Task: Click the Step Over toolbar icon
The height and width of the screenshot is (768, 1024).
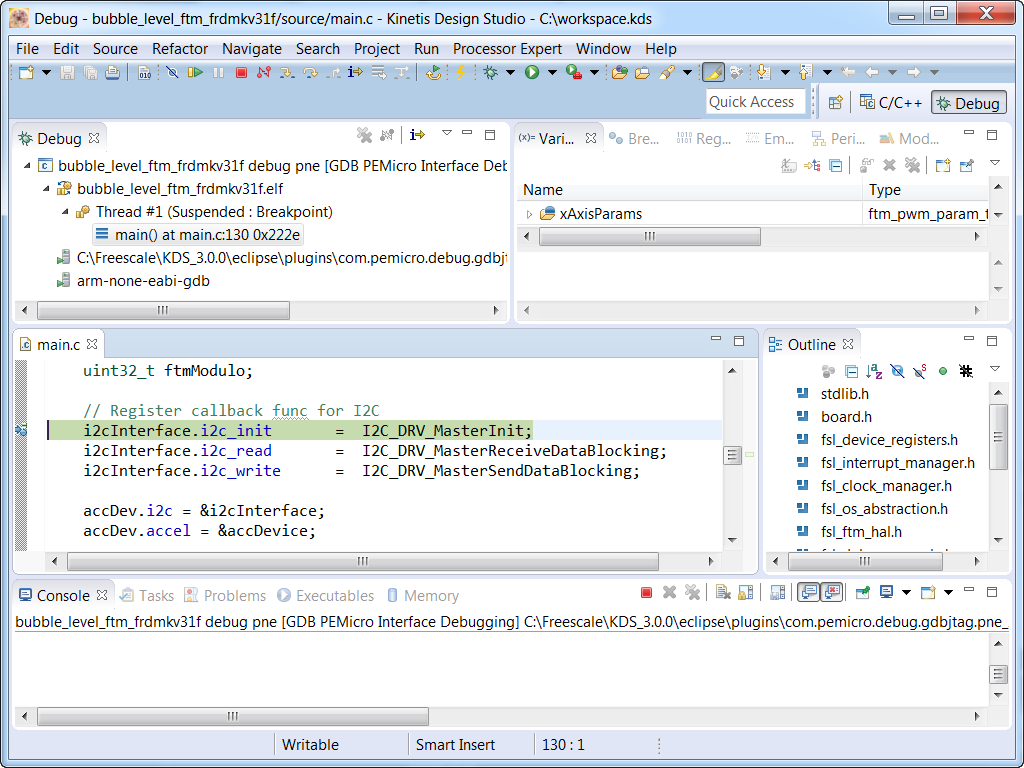Action: 310,73
